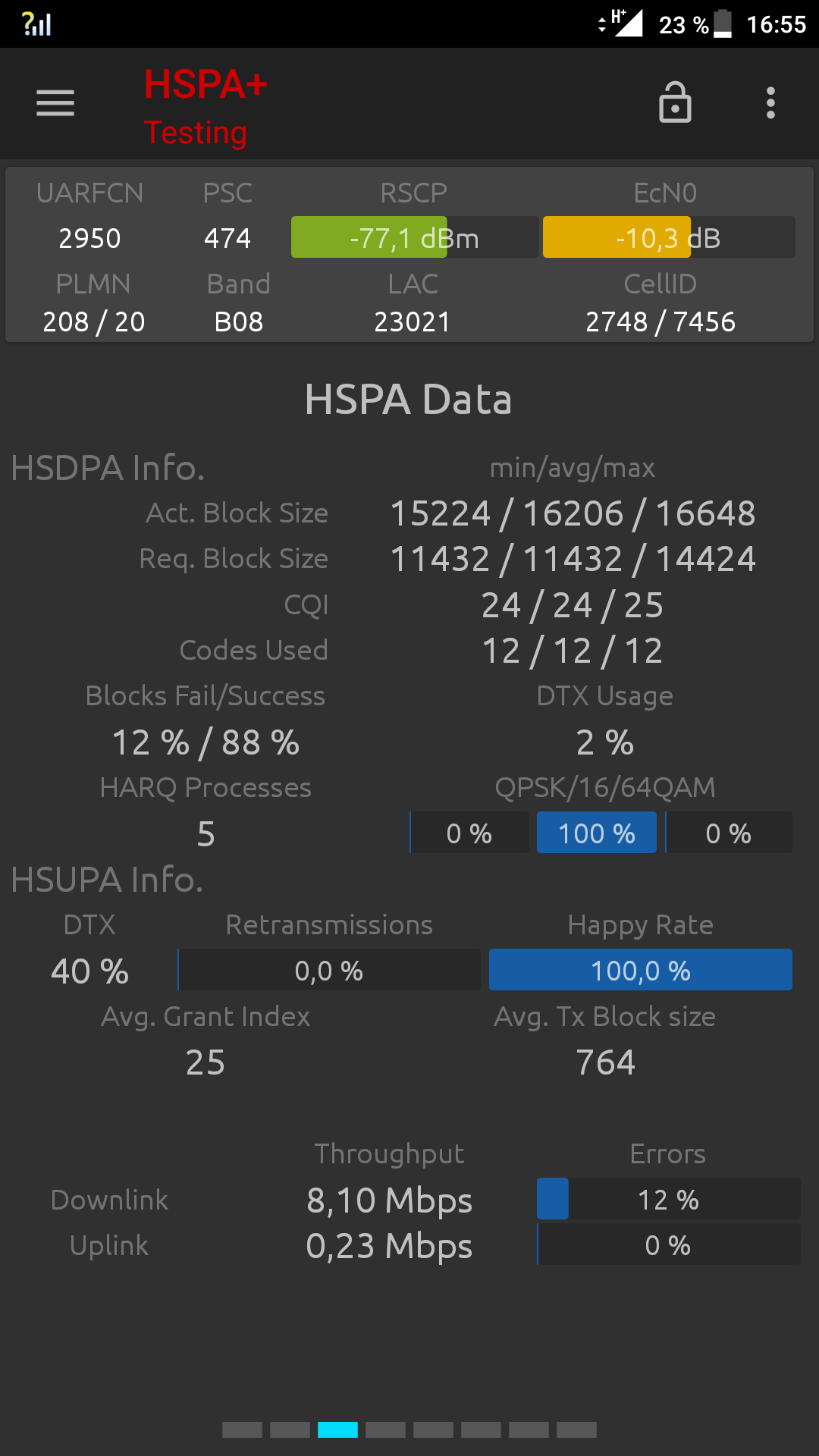Screen dimensions: 819x1456
Task: Select the second page indicator tab
Action: point(290,1430)
